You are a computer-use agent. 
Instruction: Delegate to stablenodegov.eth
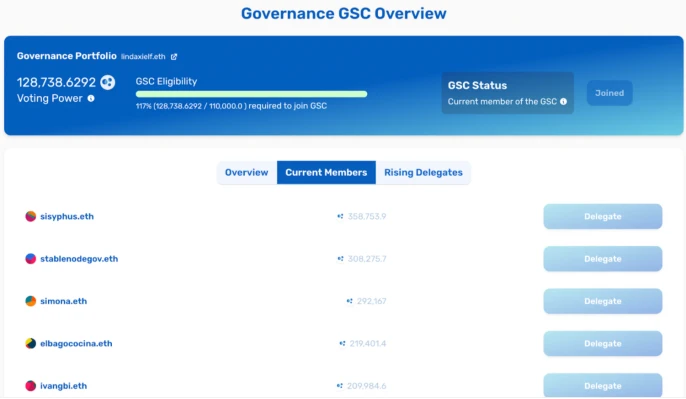[603, 259]
